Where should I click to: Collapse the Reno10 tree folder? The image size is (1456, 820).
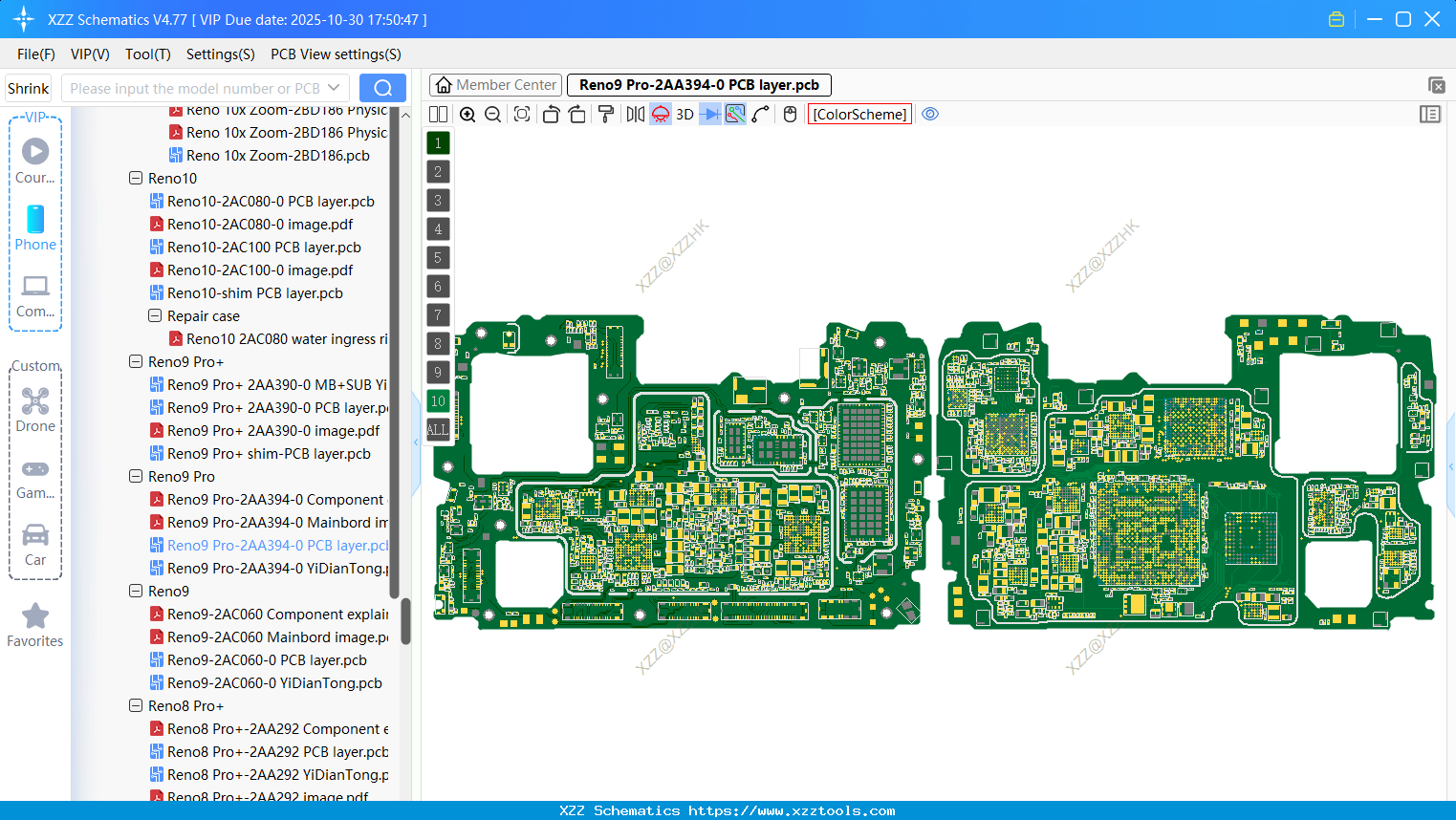click(x=136, y=179)
